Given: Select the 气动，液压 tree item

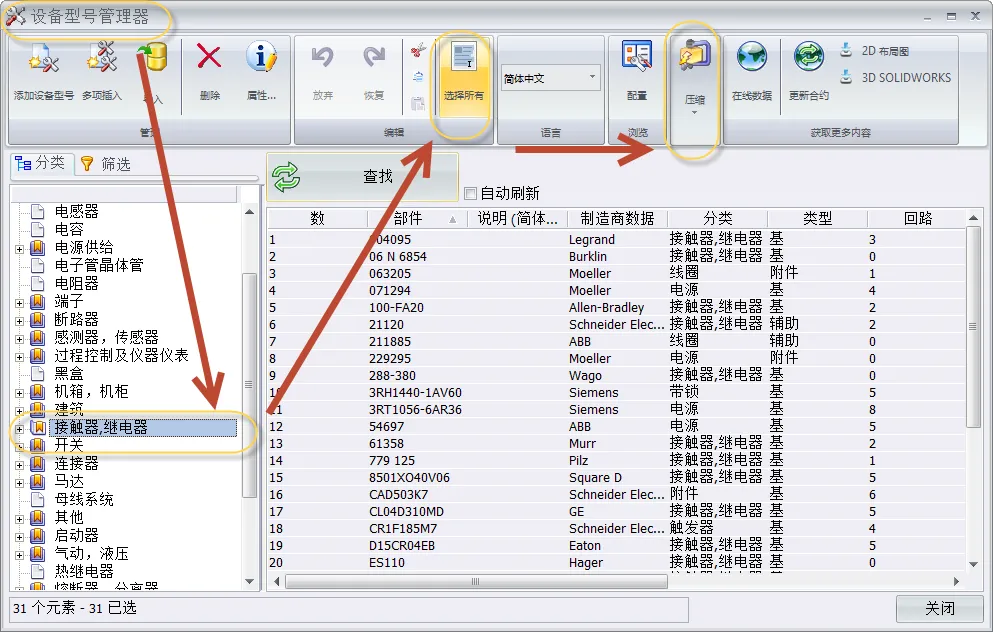Looking at the screenshot, I should [x=91, y=553].
